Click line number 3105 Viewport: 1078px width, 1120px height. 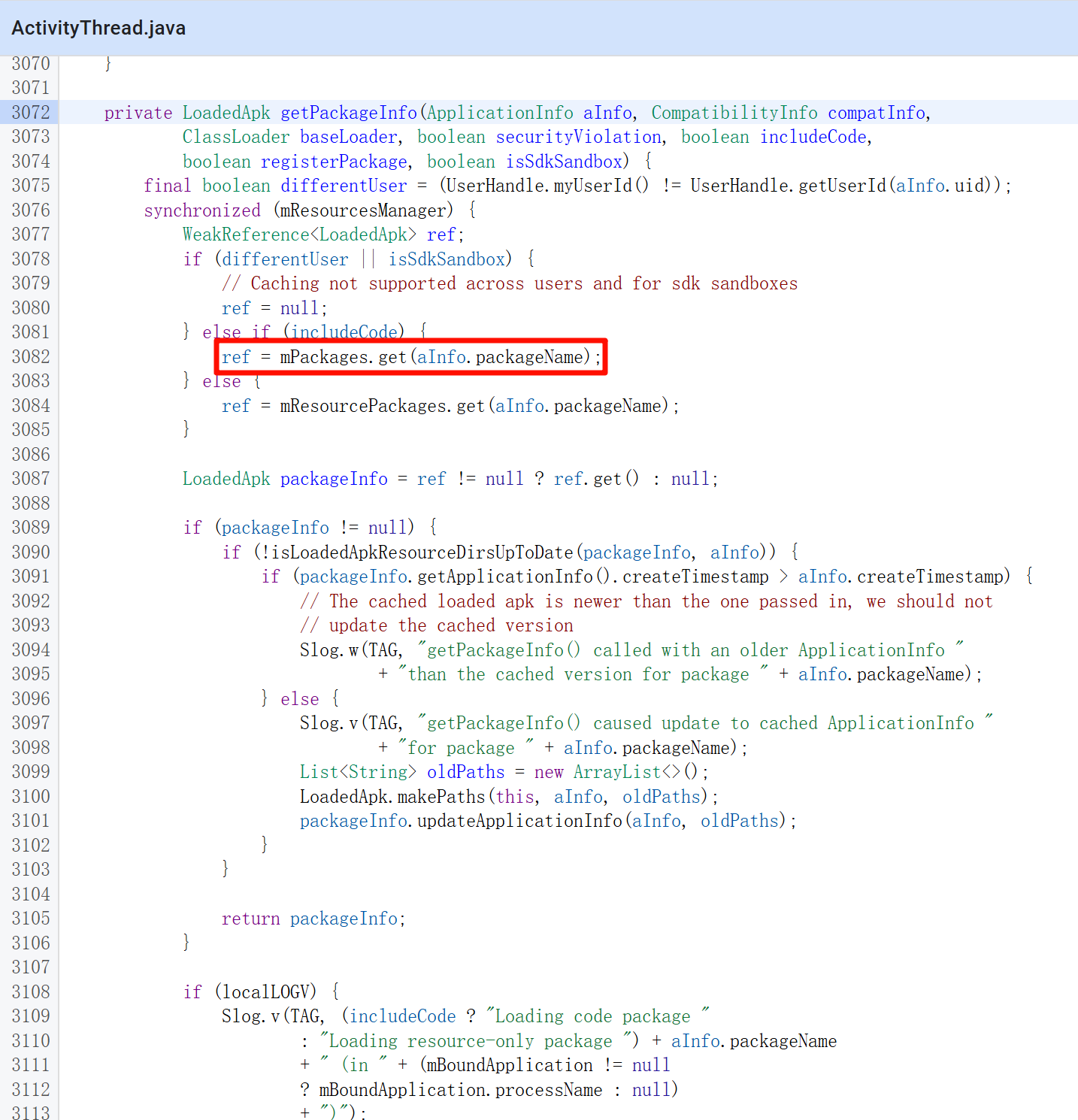[30, 919]
